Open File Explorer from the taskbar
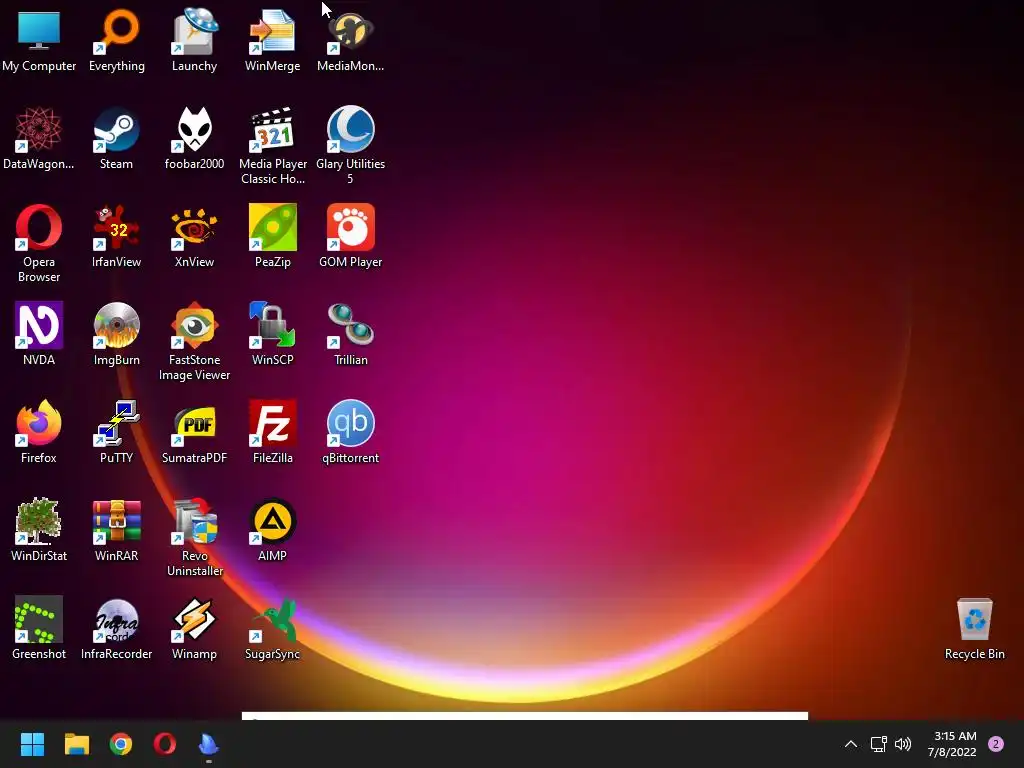This screenshot has width=1024, height=768. tap(76, 744)
